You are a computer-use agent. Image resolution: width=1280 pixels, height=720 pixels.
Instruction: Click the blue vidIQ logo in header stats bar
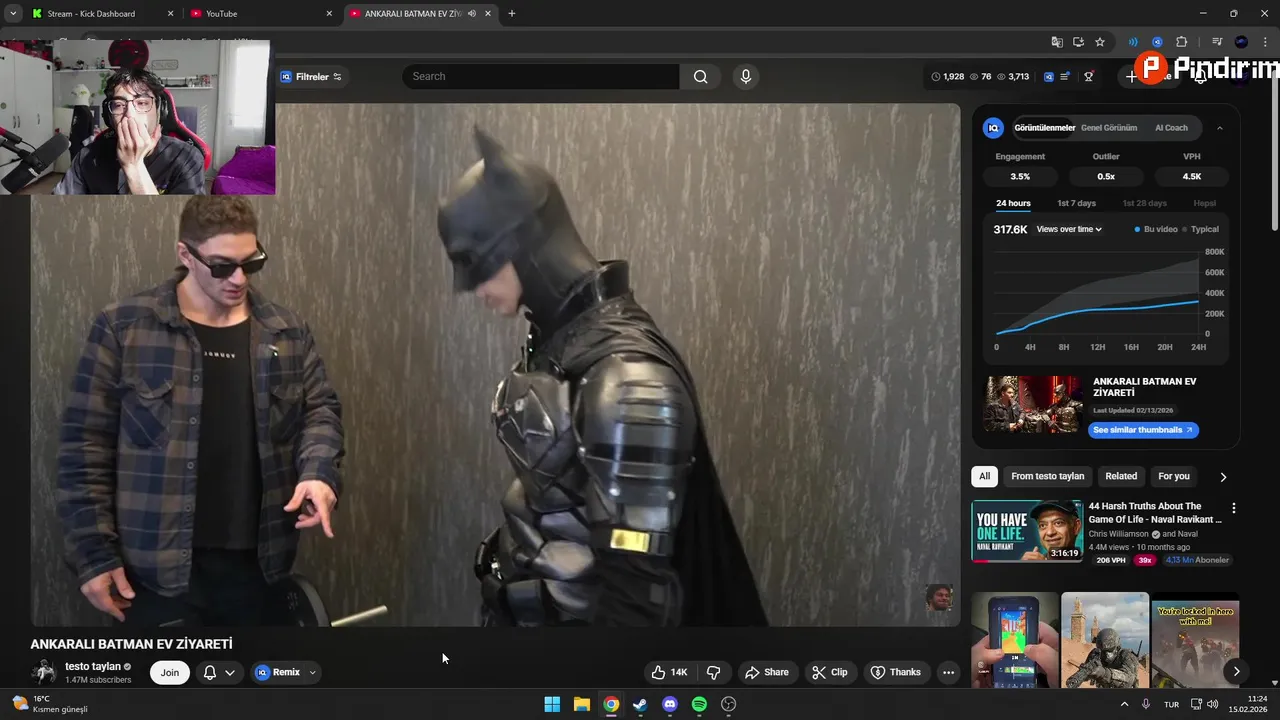1048,76
